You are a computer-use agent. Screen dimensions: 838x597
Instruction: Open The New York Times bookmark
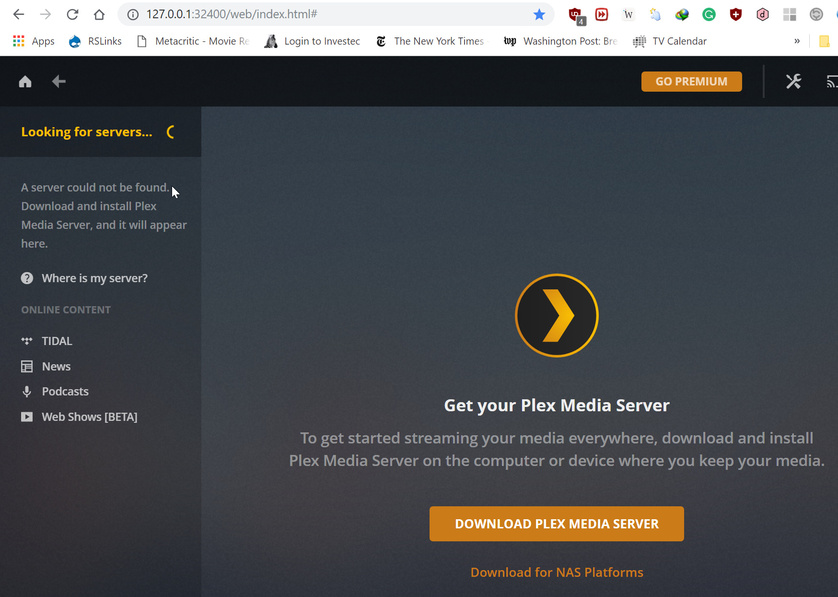tap(430, 41)
